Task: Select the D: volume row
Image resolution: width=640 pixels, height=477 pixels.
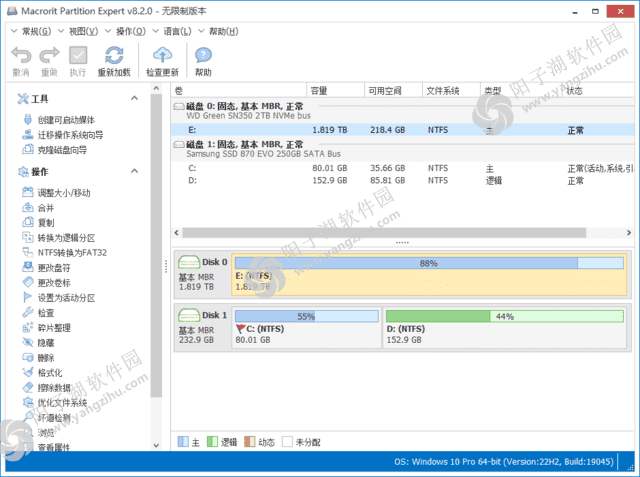Action: click(402, 180)
